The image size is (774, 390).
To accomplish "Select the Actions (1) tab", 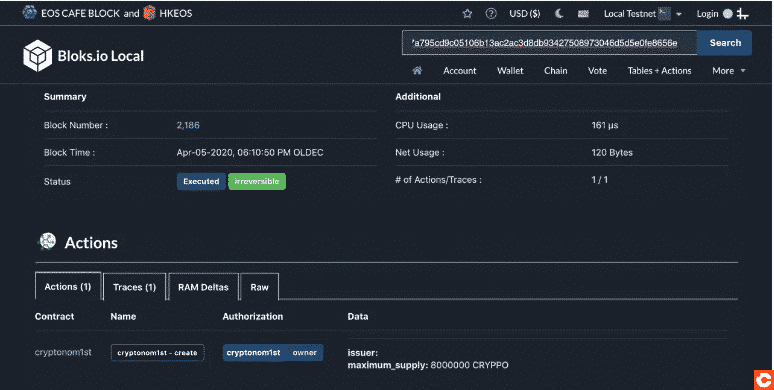I will (x=68, y=286).
